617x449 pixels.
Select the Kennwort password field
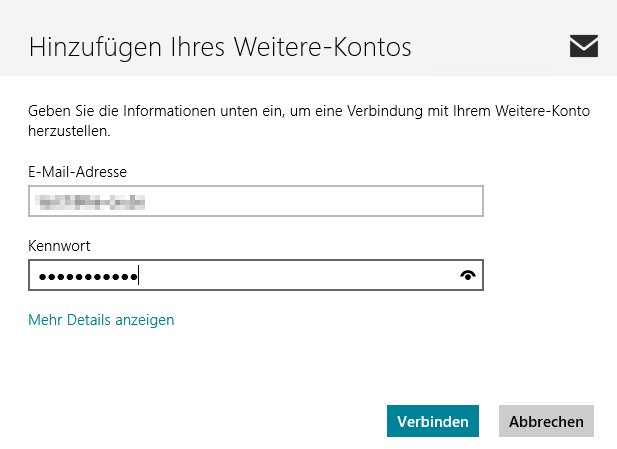point(256,275)
